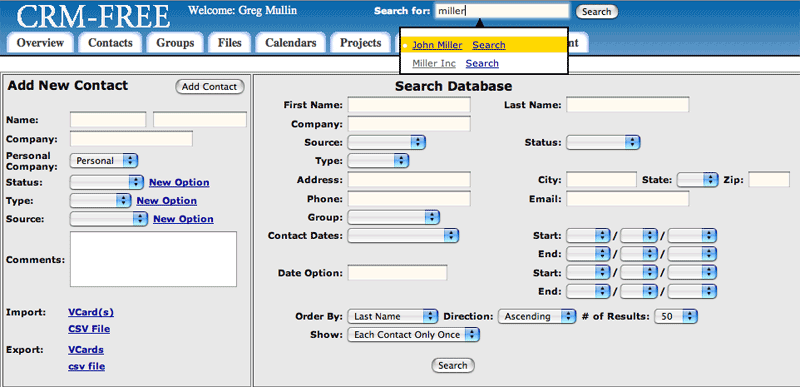This screenshot has width=800, height=387.
Task: Open the Status dropdown in Add New Contact
Action: point(107,183)
